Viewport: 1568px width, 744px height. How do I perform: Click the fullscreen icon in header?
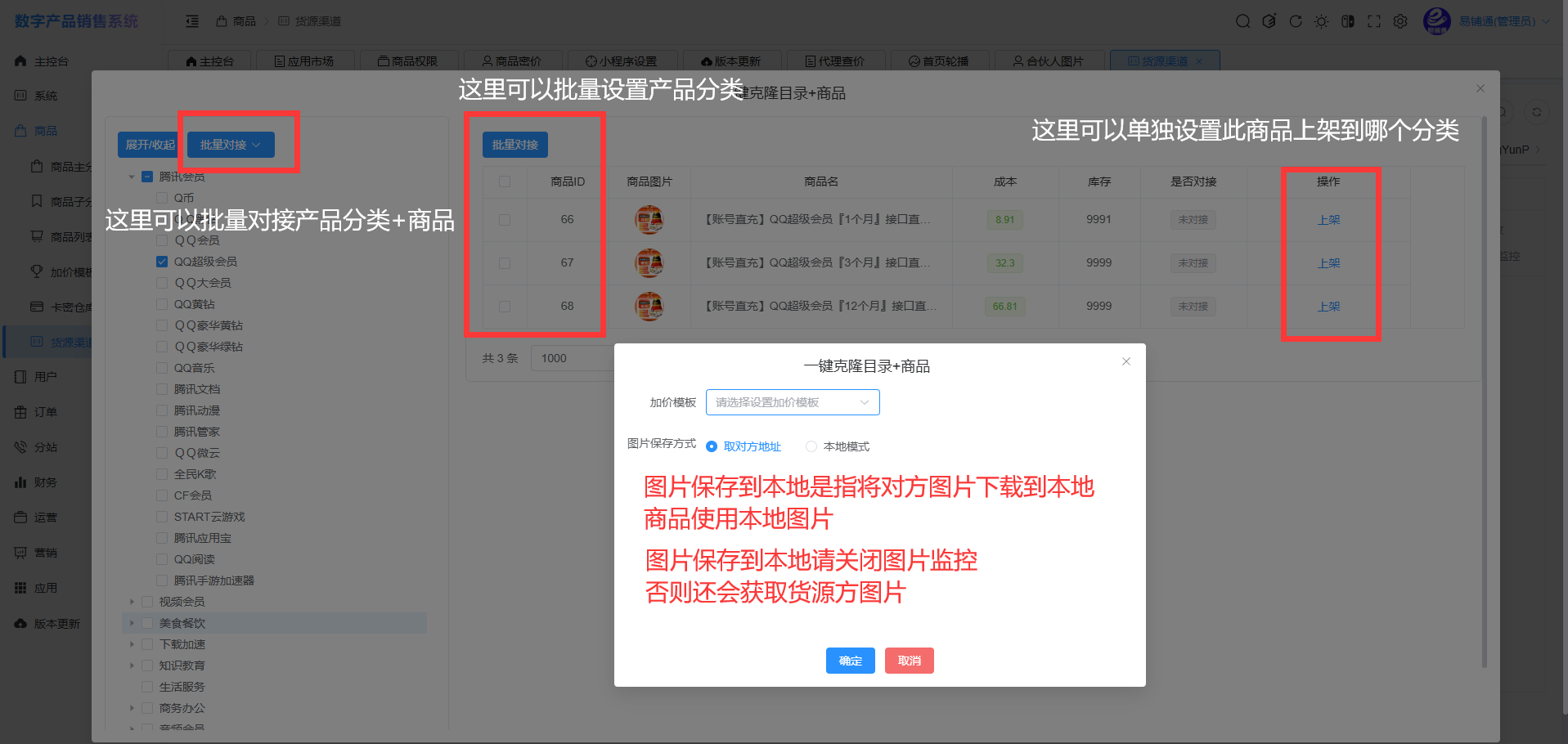(1374, 21)
